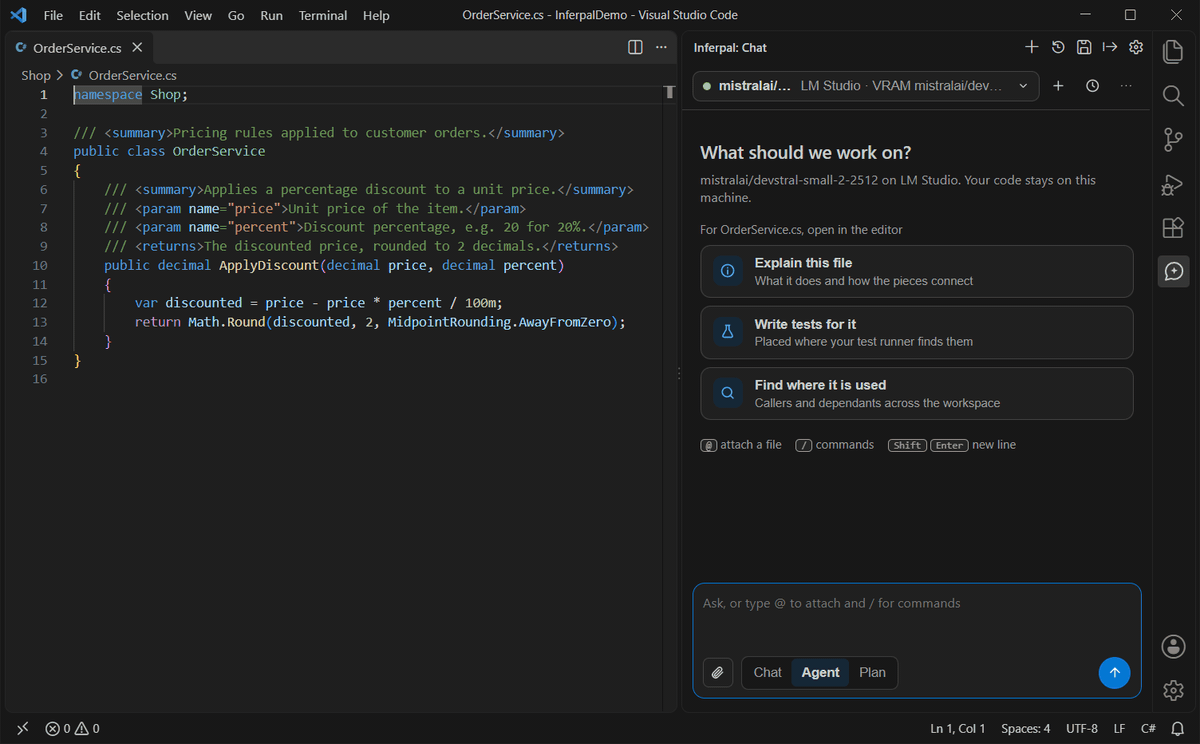The width and height of the screenshot is (1200, 744).
Task: Click the '/ commands' hint text
Action: (834, 444)
